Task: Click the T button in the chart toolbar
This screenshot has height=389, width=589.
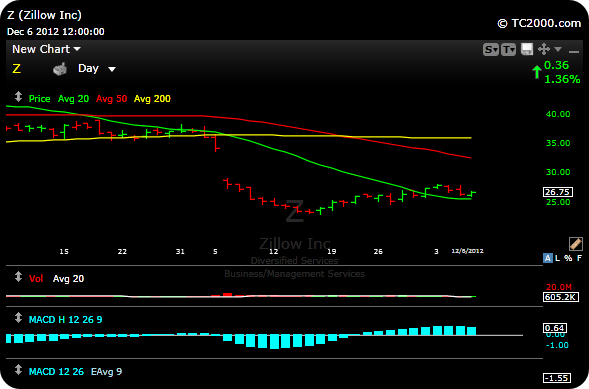Action: click(x=508, y=49)
